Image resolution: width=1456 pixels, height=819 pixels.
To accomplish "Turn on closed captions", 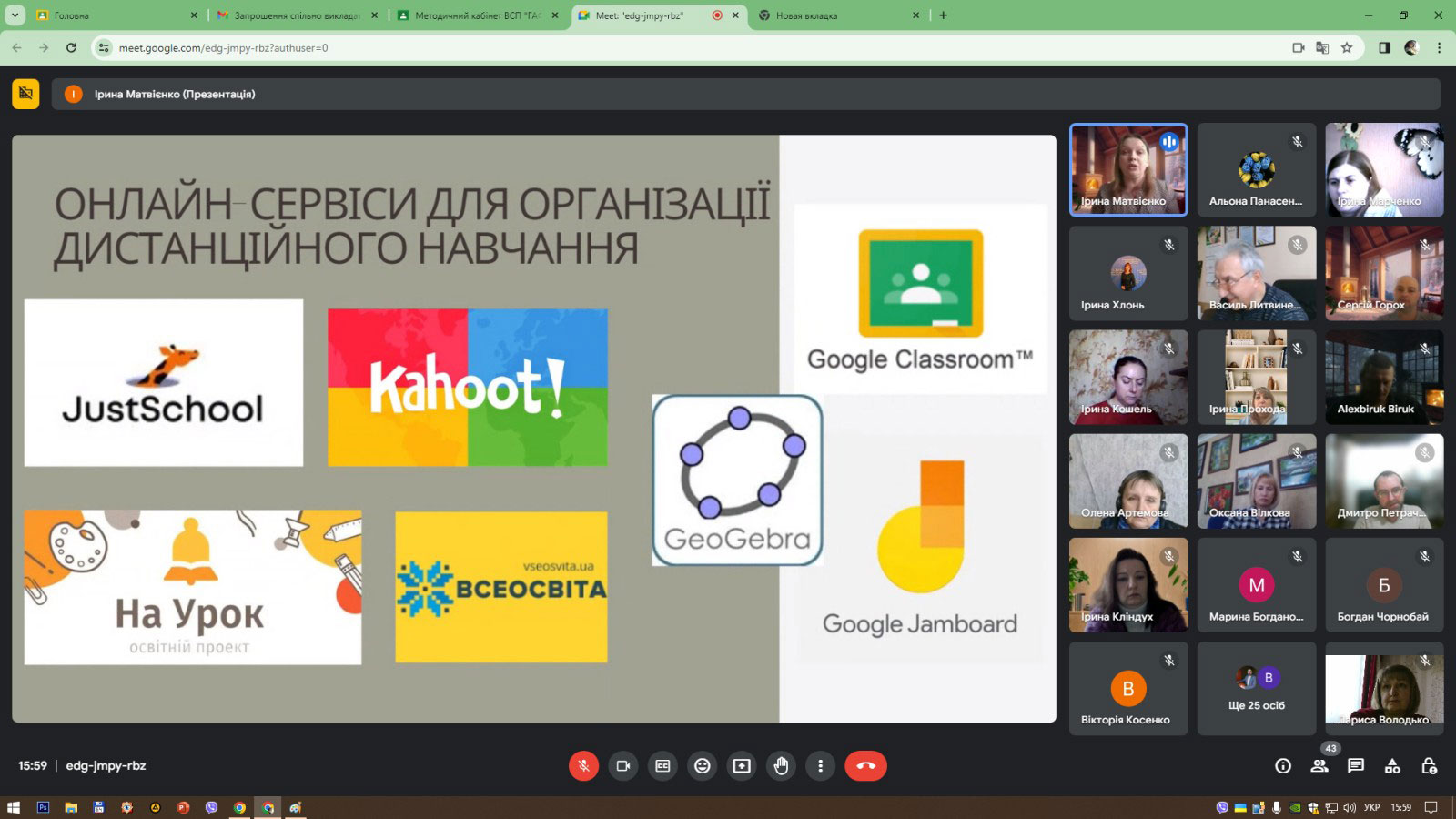I will [x=662, y=766].
